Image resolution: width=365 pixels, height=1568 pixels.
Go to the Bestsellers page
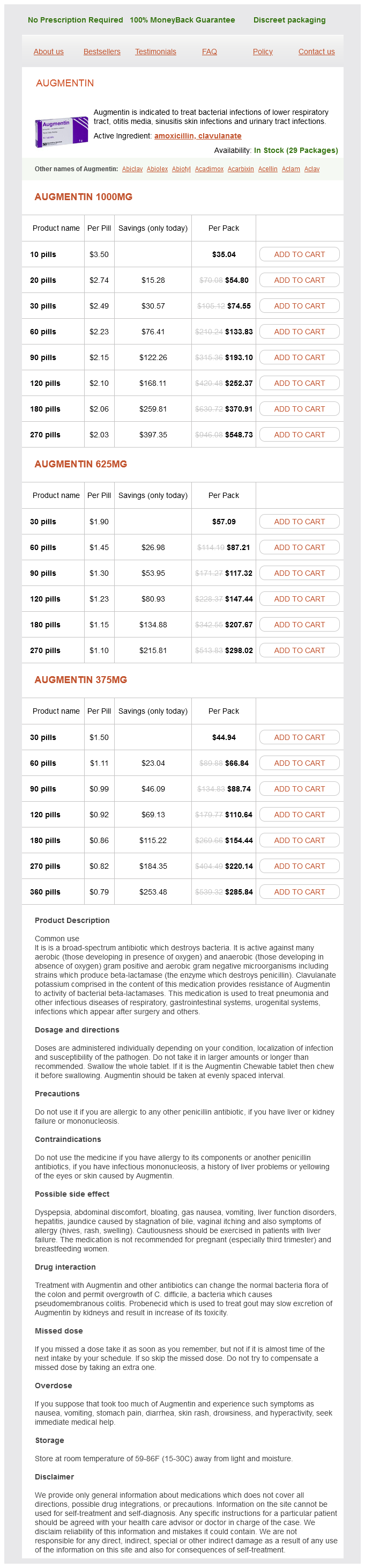point(102,52)
